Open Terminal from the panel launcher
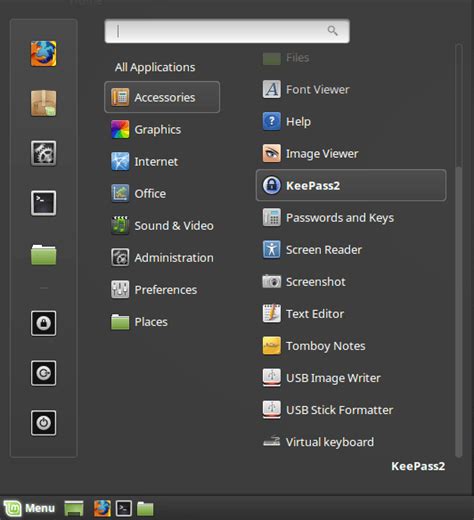This screenshot has width=474, height=520. point(124,509)
